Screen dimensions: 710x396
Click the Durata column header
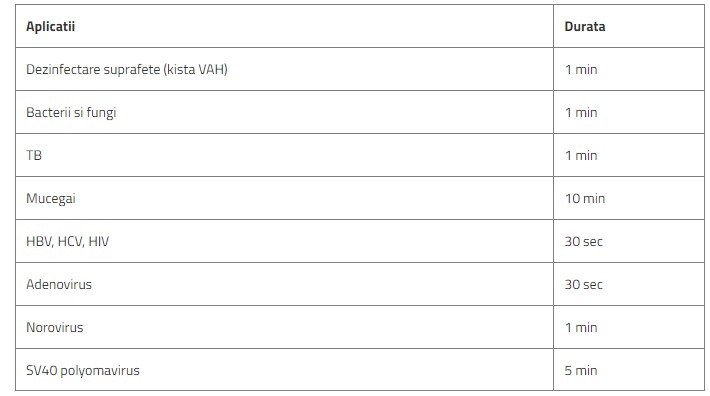click(585, 26)
